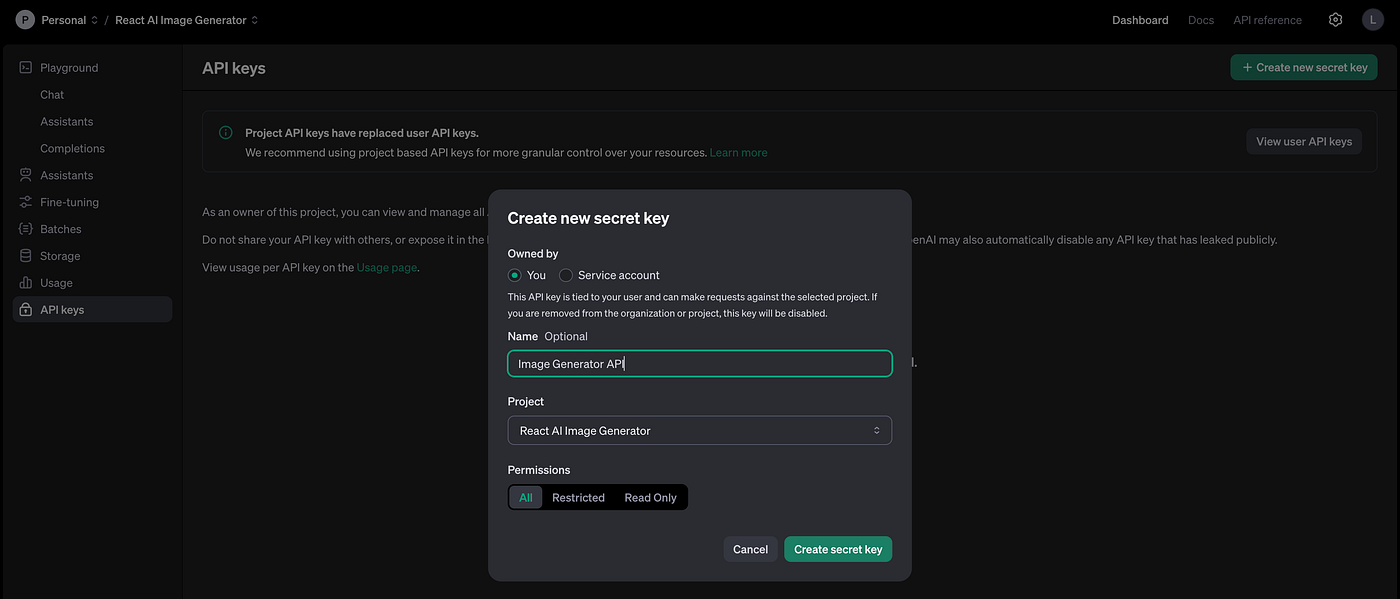Go to the Dashboard tab
The height and width of the screenshot is (599, 1400).
pos(1140,19)
